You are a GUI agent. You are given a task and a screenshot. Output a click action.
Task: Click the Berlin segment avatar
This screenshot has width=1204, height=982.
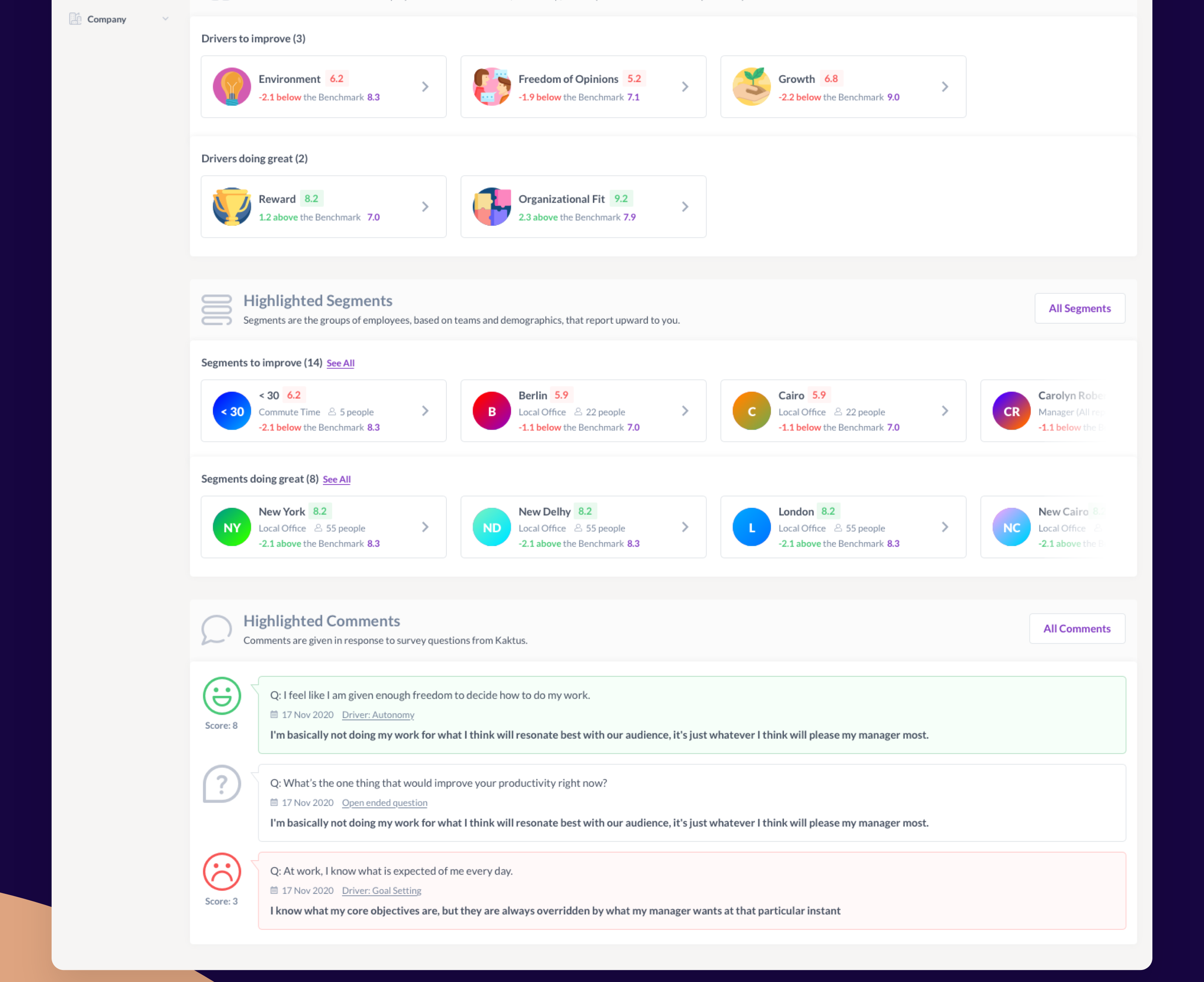[491, 411]
